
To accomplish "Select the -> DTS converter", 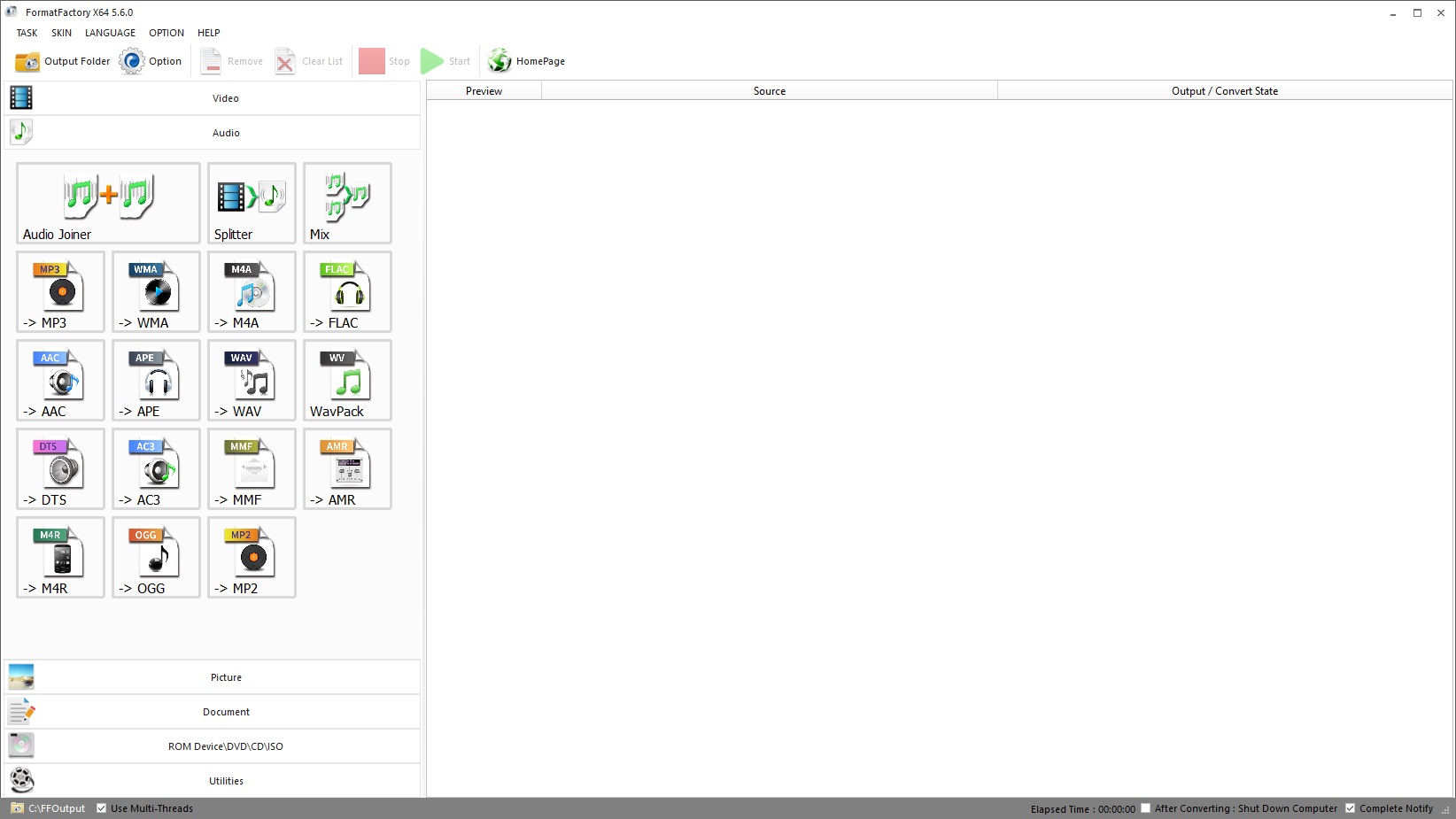I will coord(60,468).
